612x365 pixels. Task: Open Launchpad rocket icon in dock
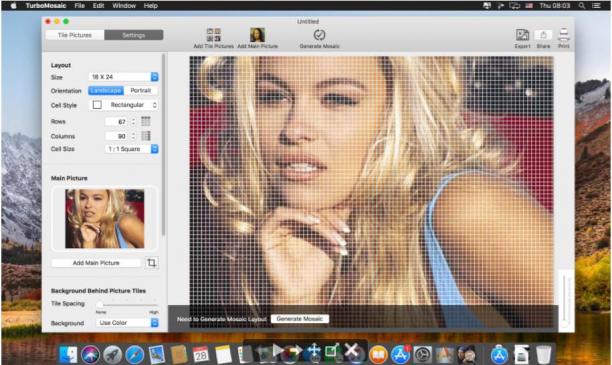point(113,354)
